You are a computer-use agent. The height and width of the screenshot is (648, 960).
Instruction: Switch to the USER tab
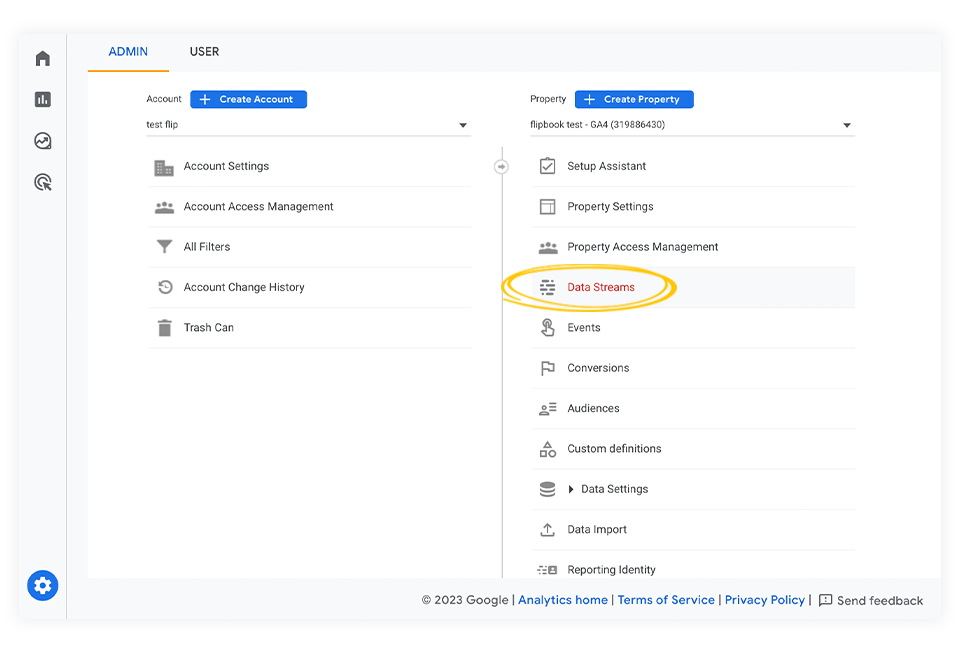coord(204,51)
